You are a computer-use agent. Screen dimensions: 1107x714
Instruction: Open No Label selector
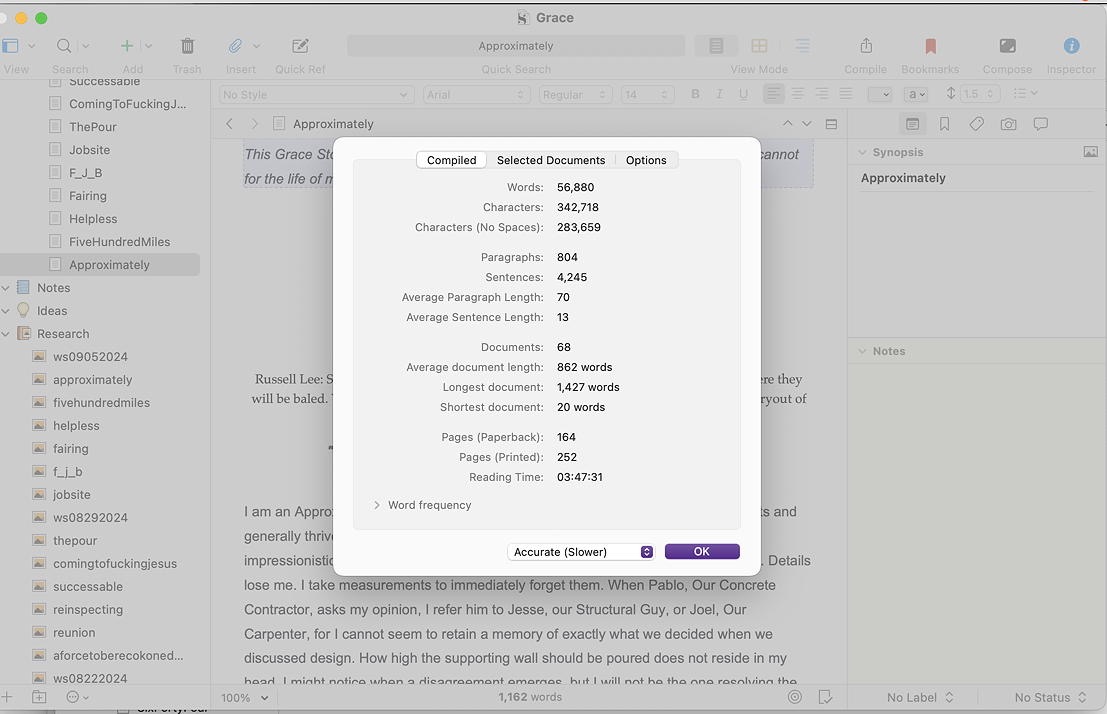pos(920,698)
